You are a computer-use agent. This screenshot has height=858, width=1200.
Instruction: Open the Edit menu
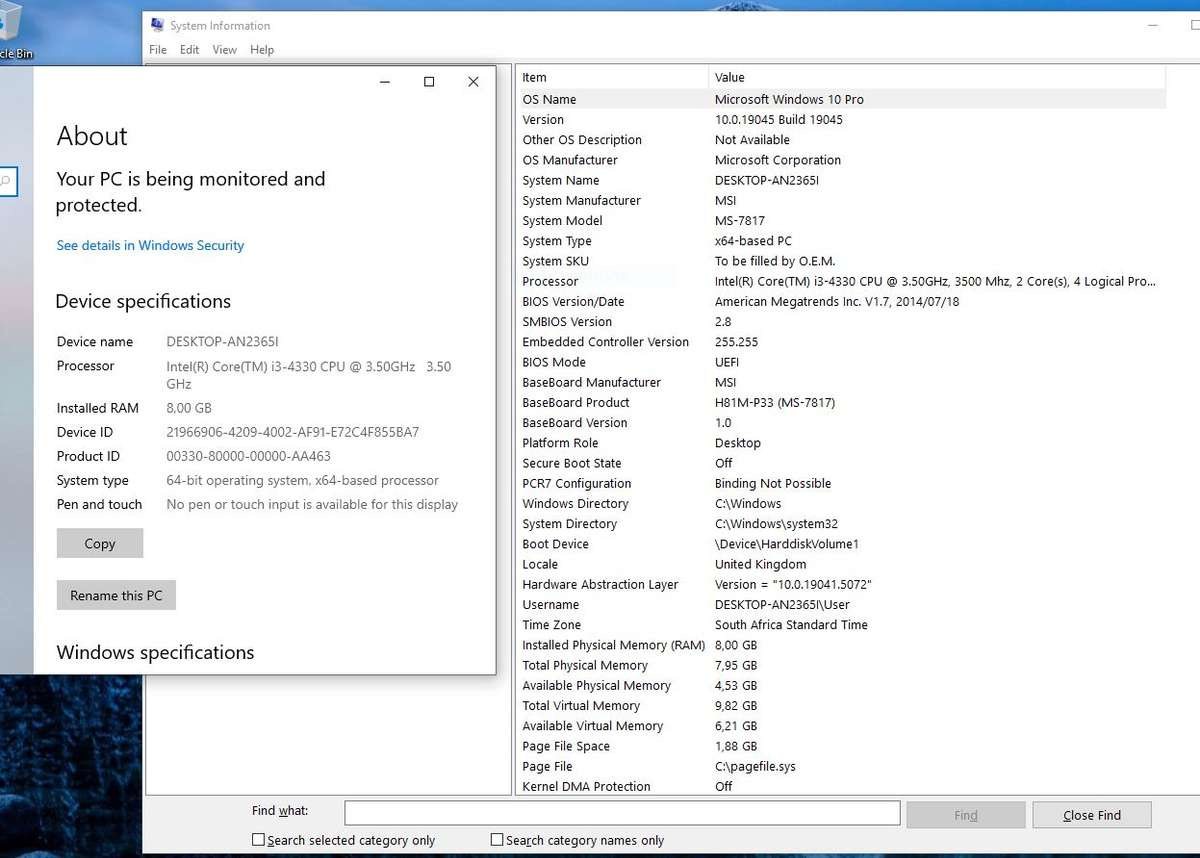pyautogui.click(x=189, y=50)
